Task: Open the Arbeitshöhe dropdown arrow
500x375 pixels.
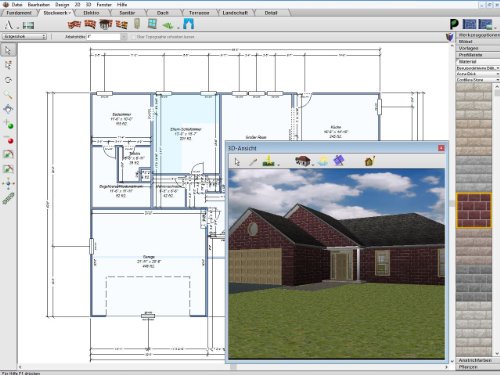Action: click(124, 37)
